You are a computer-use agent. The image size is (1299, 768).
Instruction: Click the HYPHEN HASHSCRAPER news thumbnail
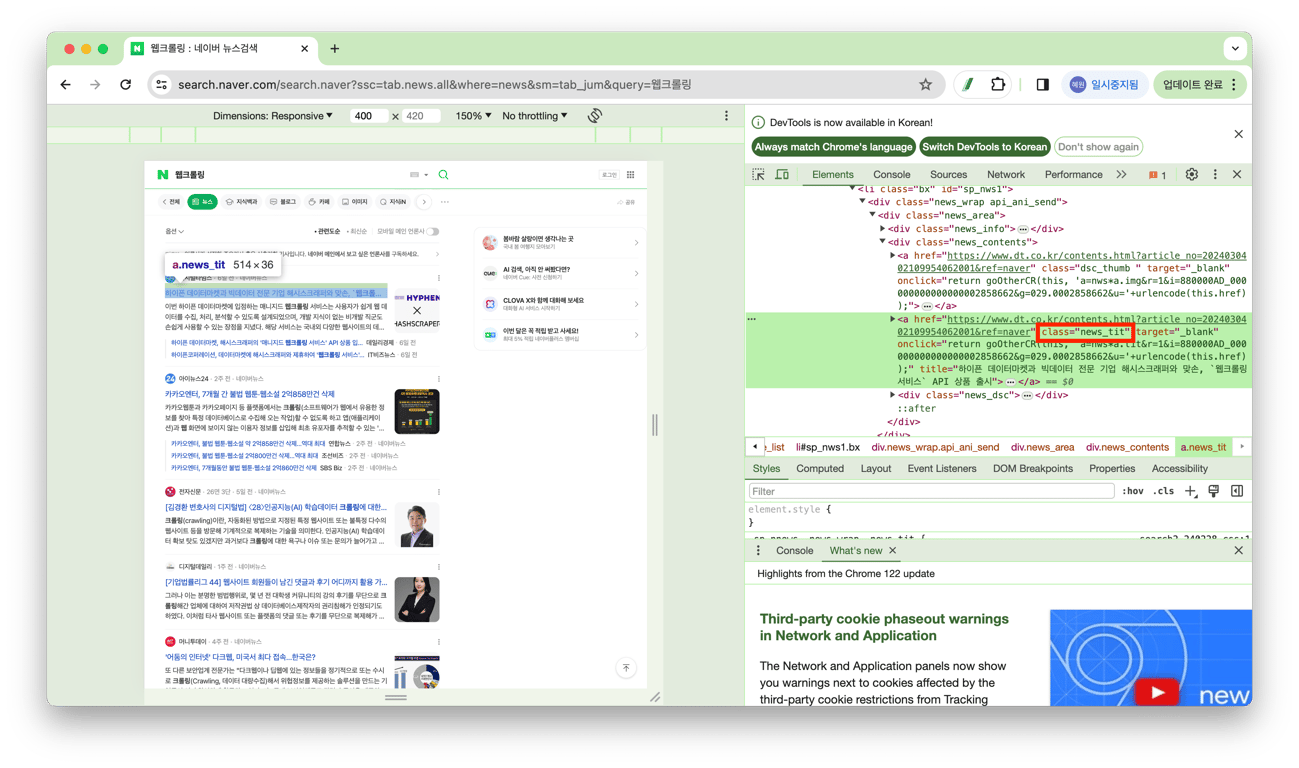[417, 310]
